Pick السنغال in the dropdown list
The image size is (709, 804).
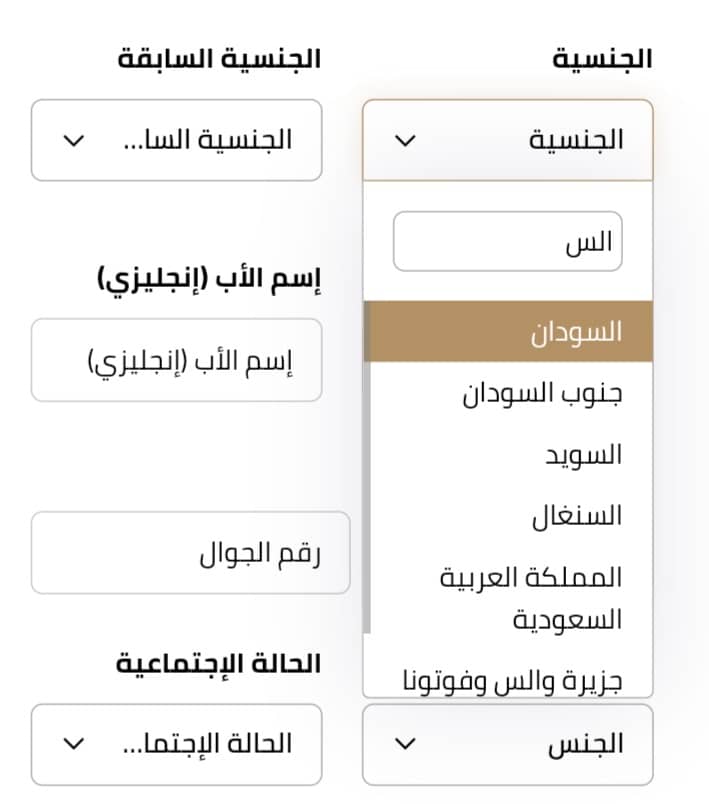point(510,516)
